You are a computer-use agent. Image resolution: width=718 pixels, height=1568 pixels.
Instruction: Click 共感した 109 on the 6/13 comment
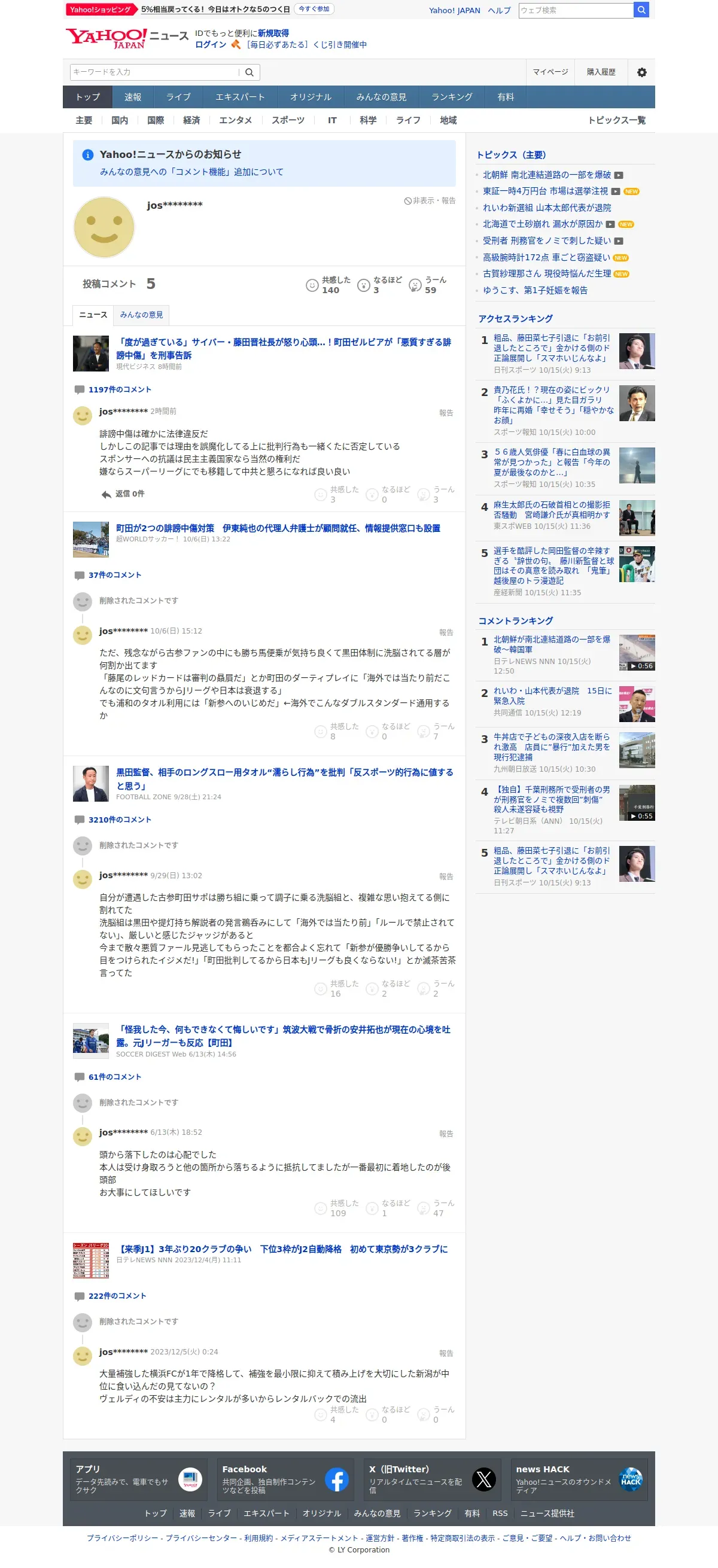pos(337,1208)
